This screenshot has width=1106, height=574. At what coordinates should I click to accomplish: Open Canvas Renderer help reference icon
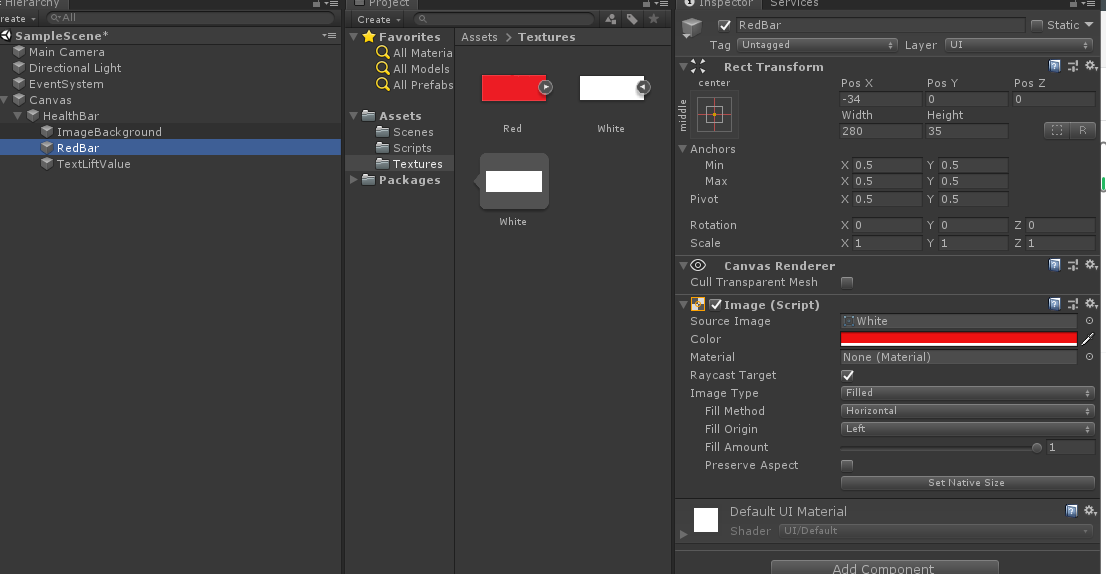[1055, 265]
